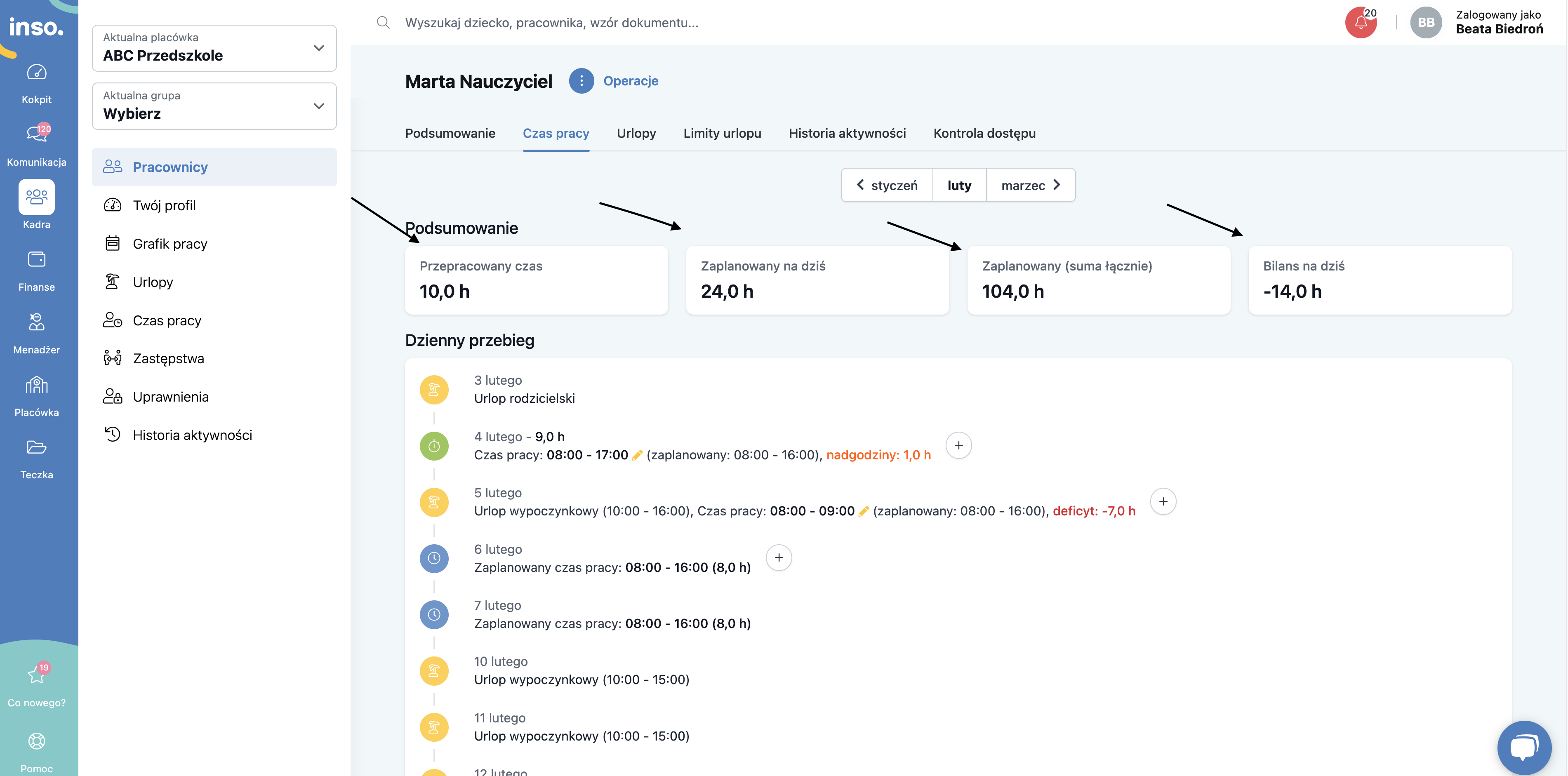Click the blue clock icon for 7 lutego

click(x=434, y=615)
